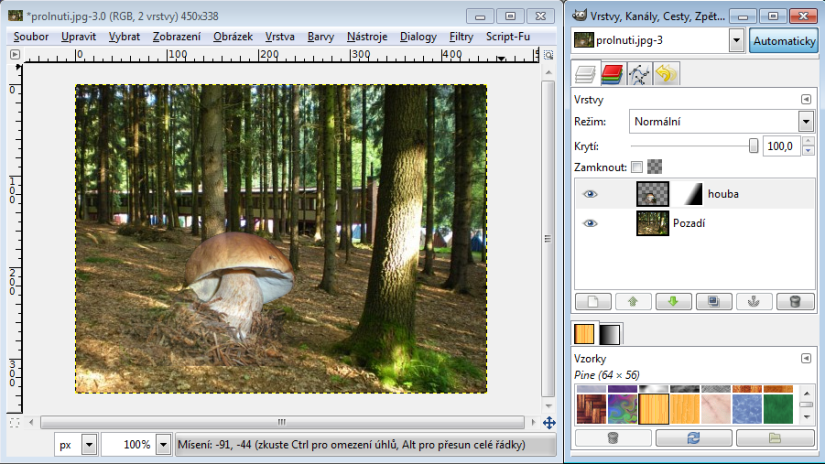Screen dimensions: 825x464
Task: Anchor the floating layer
Action: [754, 301]
